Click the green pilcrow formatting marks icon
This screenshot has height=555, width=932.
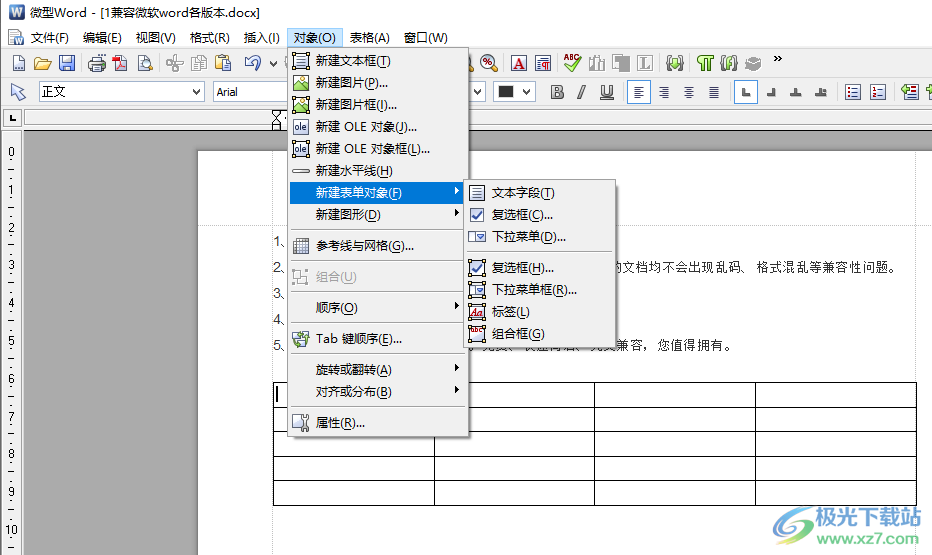pos(705,63)
